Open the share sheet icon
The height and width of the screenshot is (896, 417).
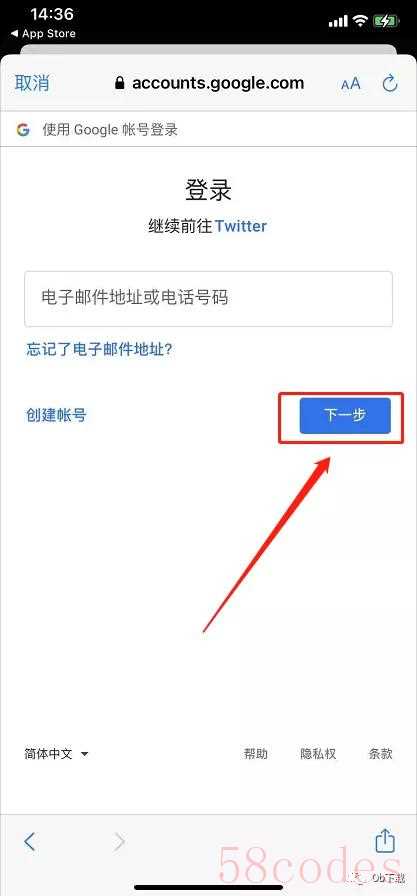coord(385,840)
